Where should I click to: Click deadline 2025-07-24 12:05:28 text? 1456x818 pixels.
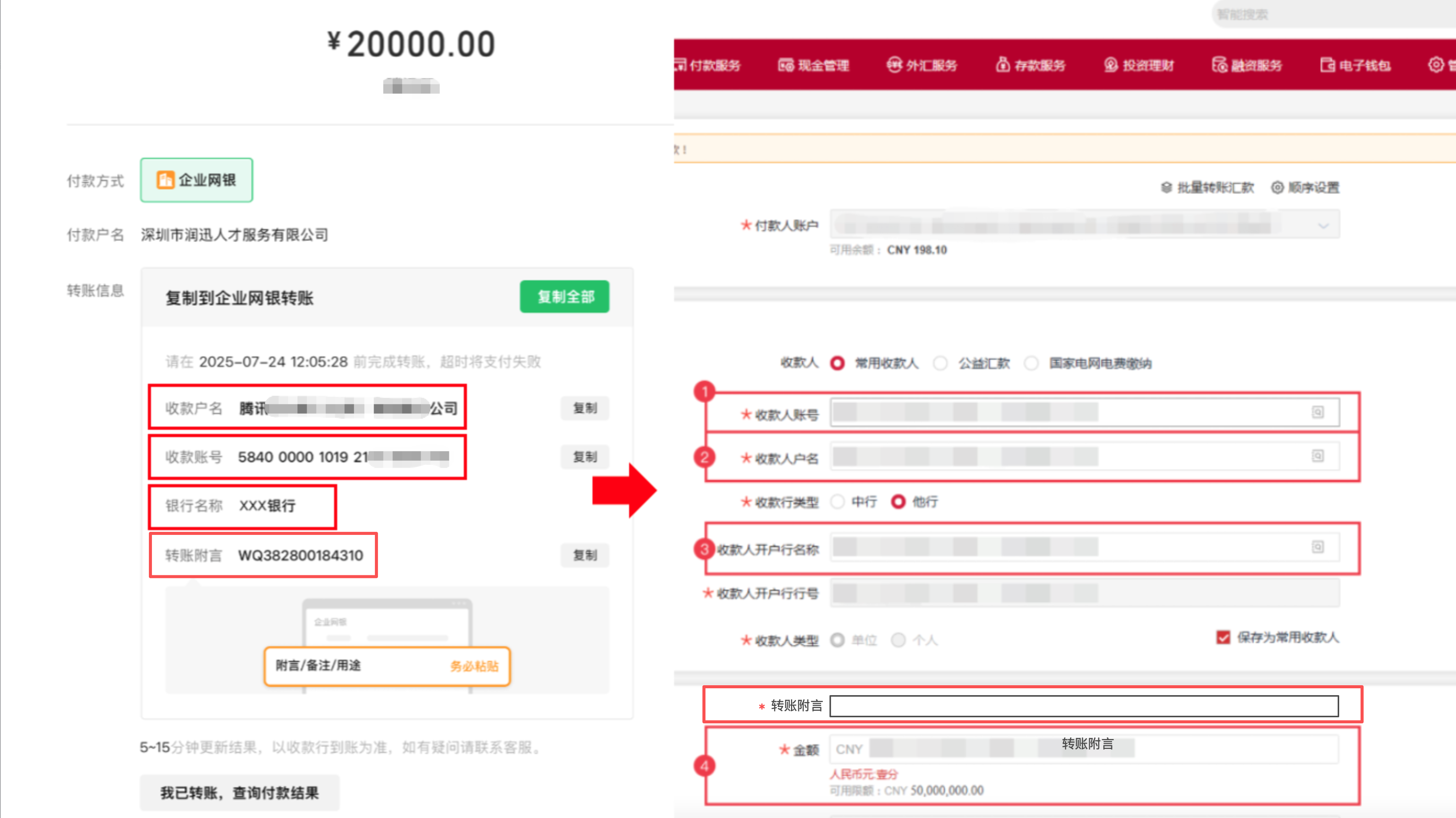pos(273,362)
